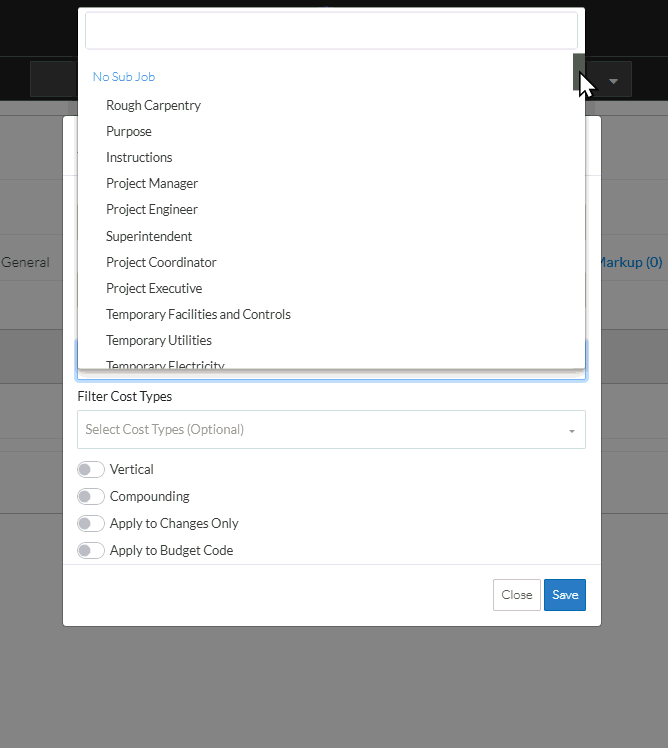Click the Close button

[517, 595]
